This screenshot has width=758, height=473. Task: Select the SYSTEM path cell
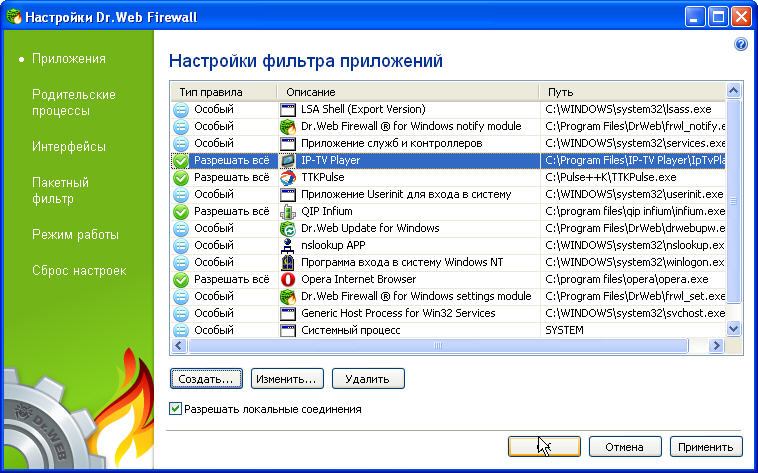[x=633, y=330]
